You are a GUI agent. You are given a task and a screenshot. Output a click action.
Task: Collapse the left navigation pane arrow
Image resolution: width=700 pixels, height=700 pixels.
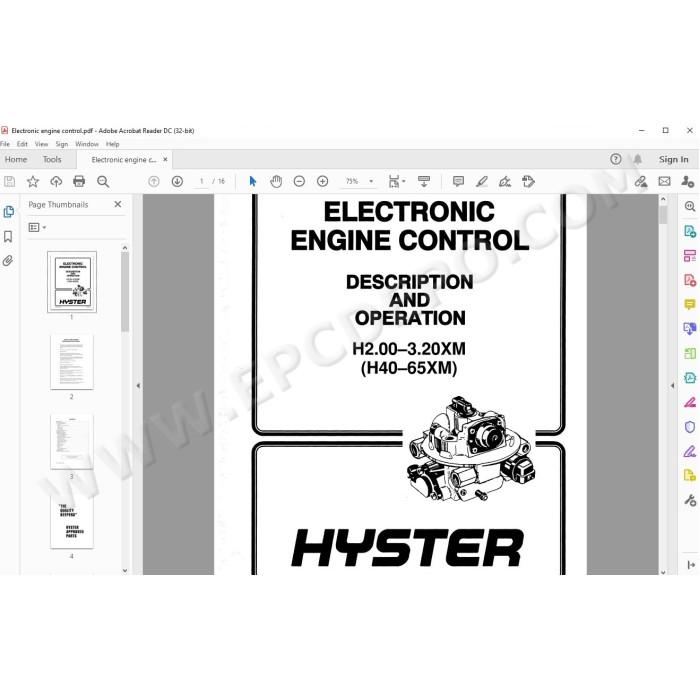click(138, 385)
